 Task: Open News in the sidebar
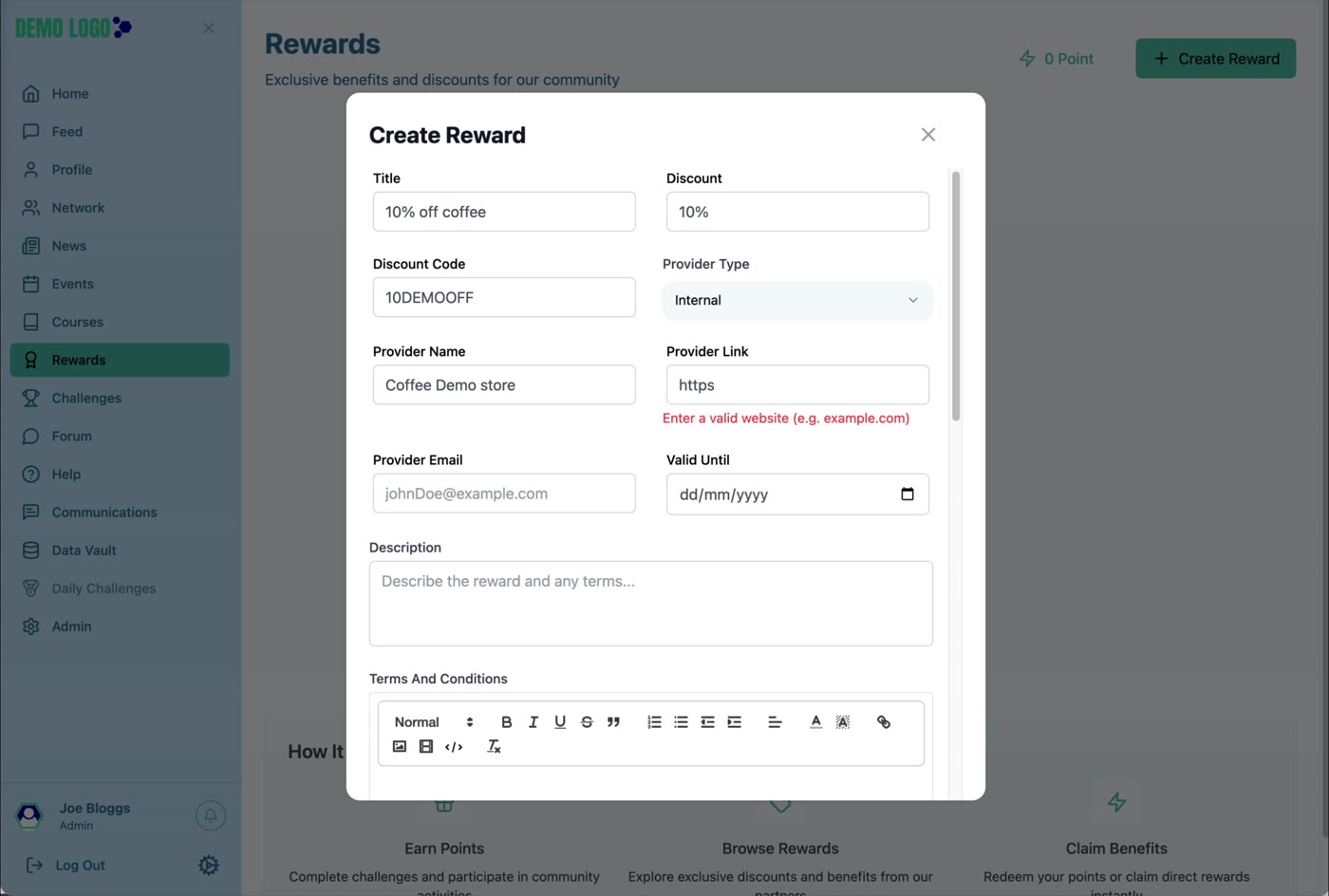120,246
